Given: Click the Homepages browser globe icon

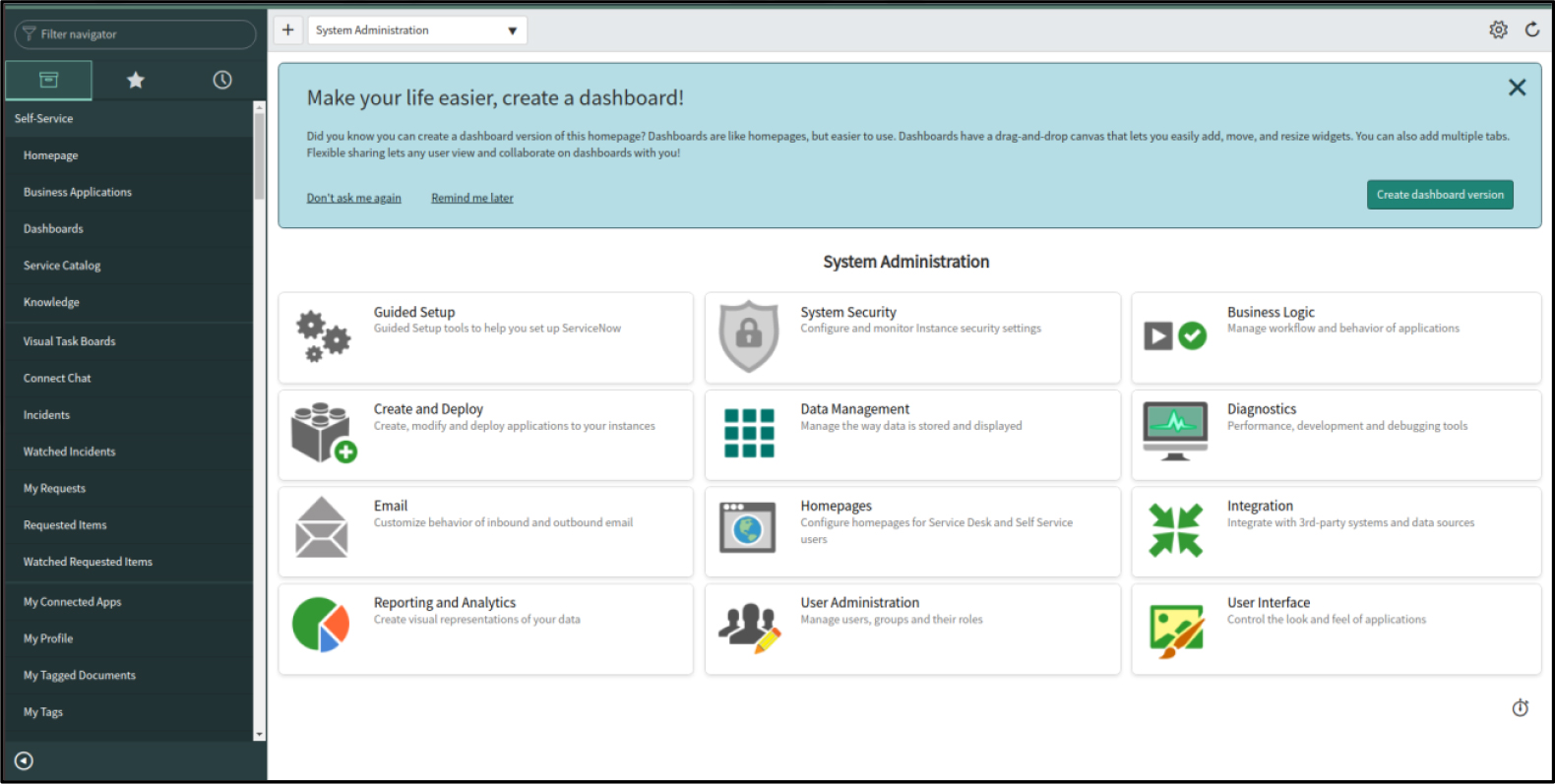Looking at the screenshot, I should click(748, 527).
